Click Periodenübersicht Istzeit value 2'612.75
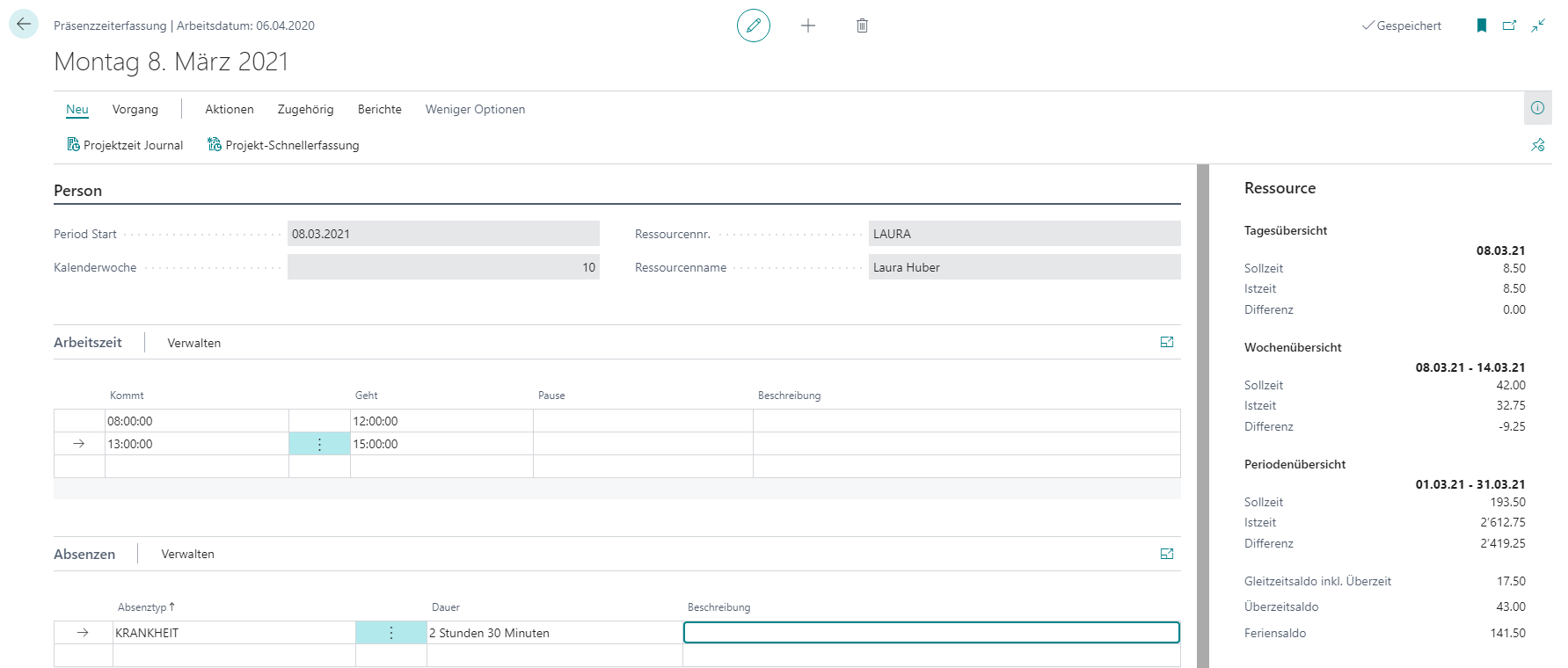Screen dimensions: 1568x668 click(x=1503, y=522)
